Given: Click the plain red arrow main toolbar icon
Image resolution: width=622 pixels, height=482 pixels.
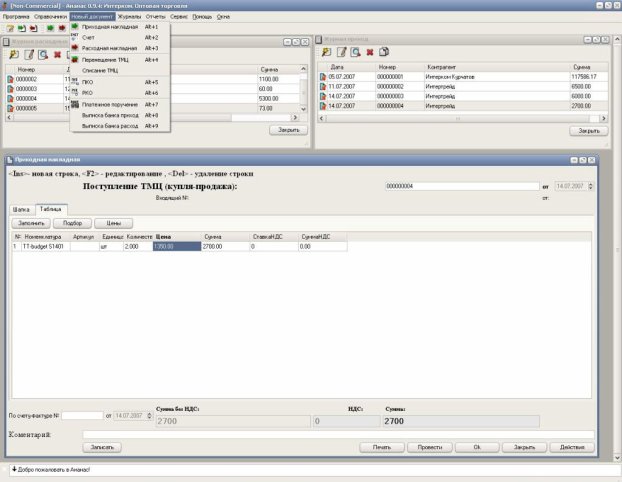Looking at the screenshot, I should (x=61, y=28).
